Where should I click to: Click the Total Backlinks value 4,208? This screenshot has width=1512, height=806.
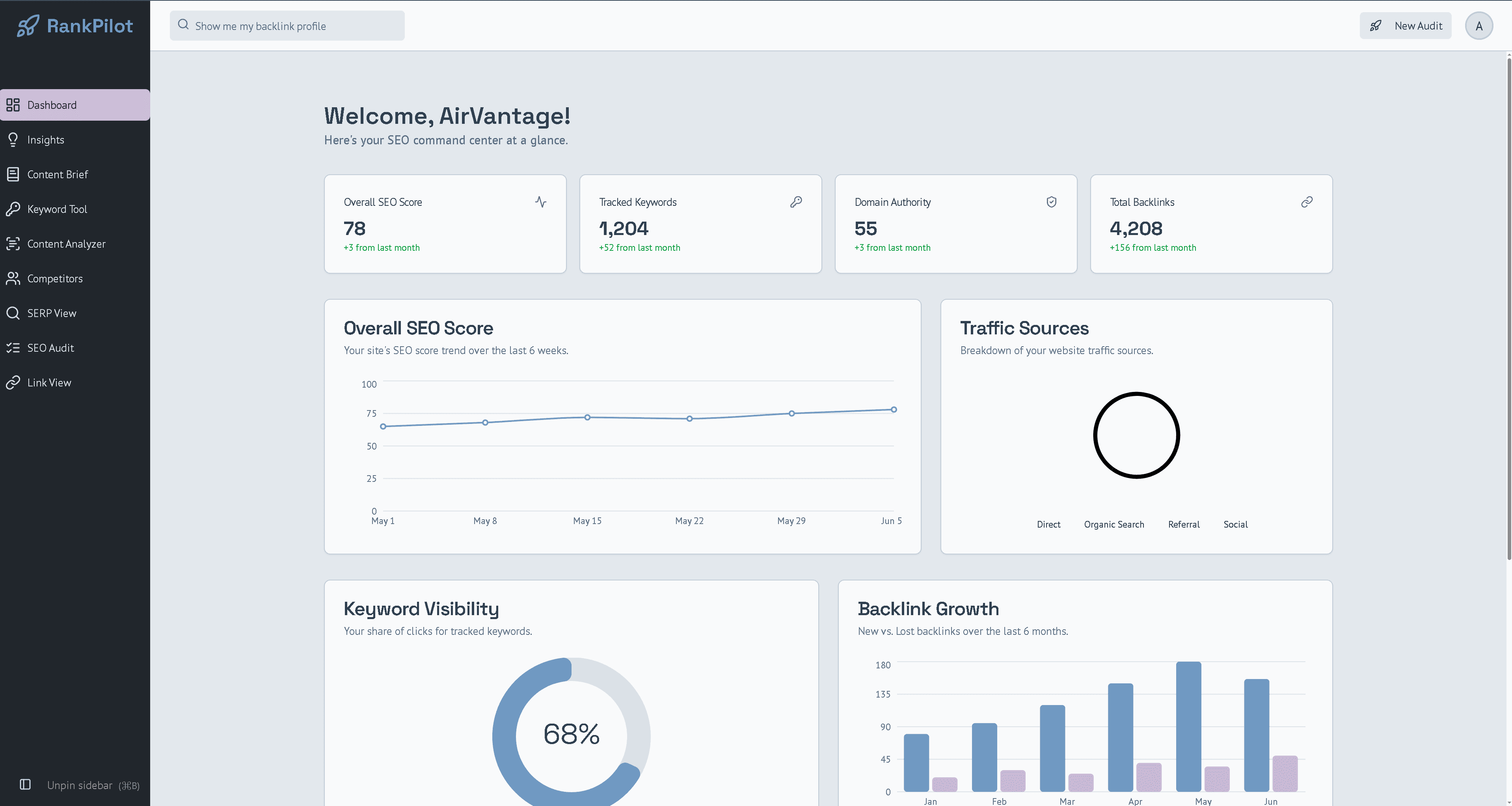[x=1136, y=228]
